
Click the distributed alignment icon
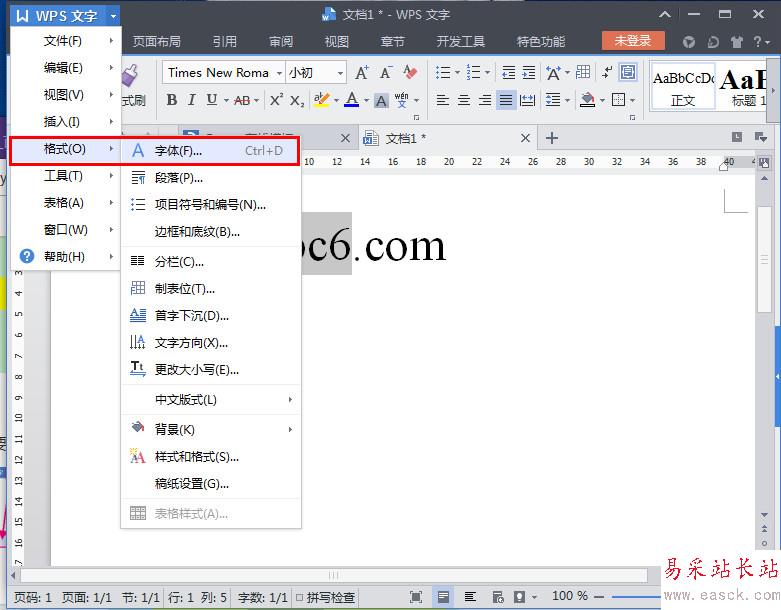[527, 101]
